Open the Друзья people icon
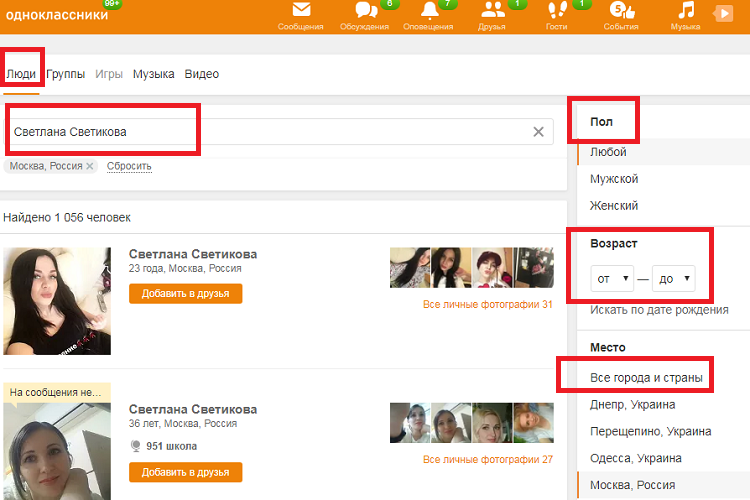 pos(492,11)
